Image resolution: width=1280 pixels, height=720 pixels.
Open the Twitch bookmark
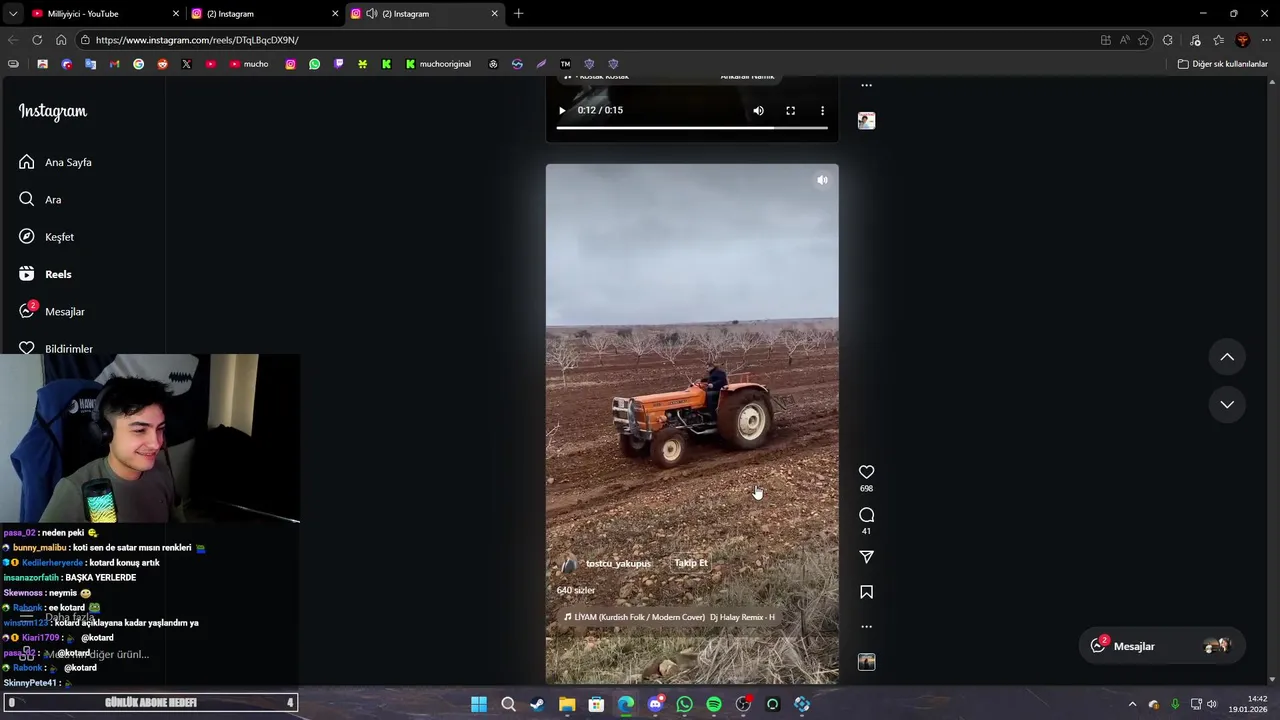[338, 64]
